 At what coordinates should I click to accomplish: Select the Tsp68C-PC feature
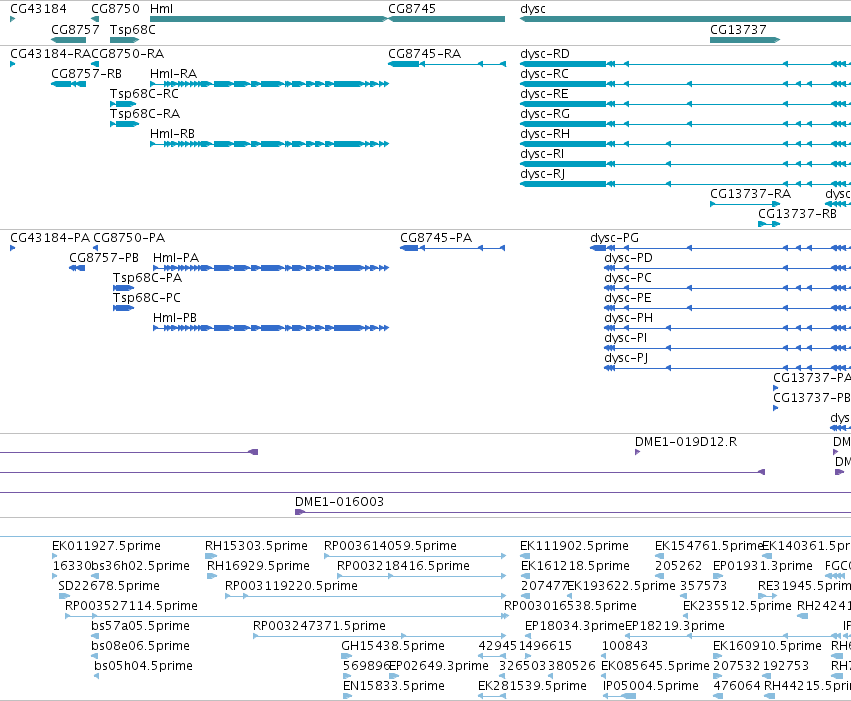[x=123, y=308]
